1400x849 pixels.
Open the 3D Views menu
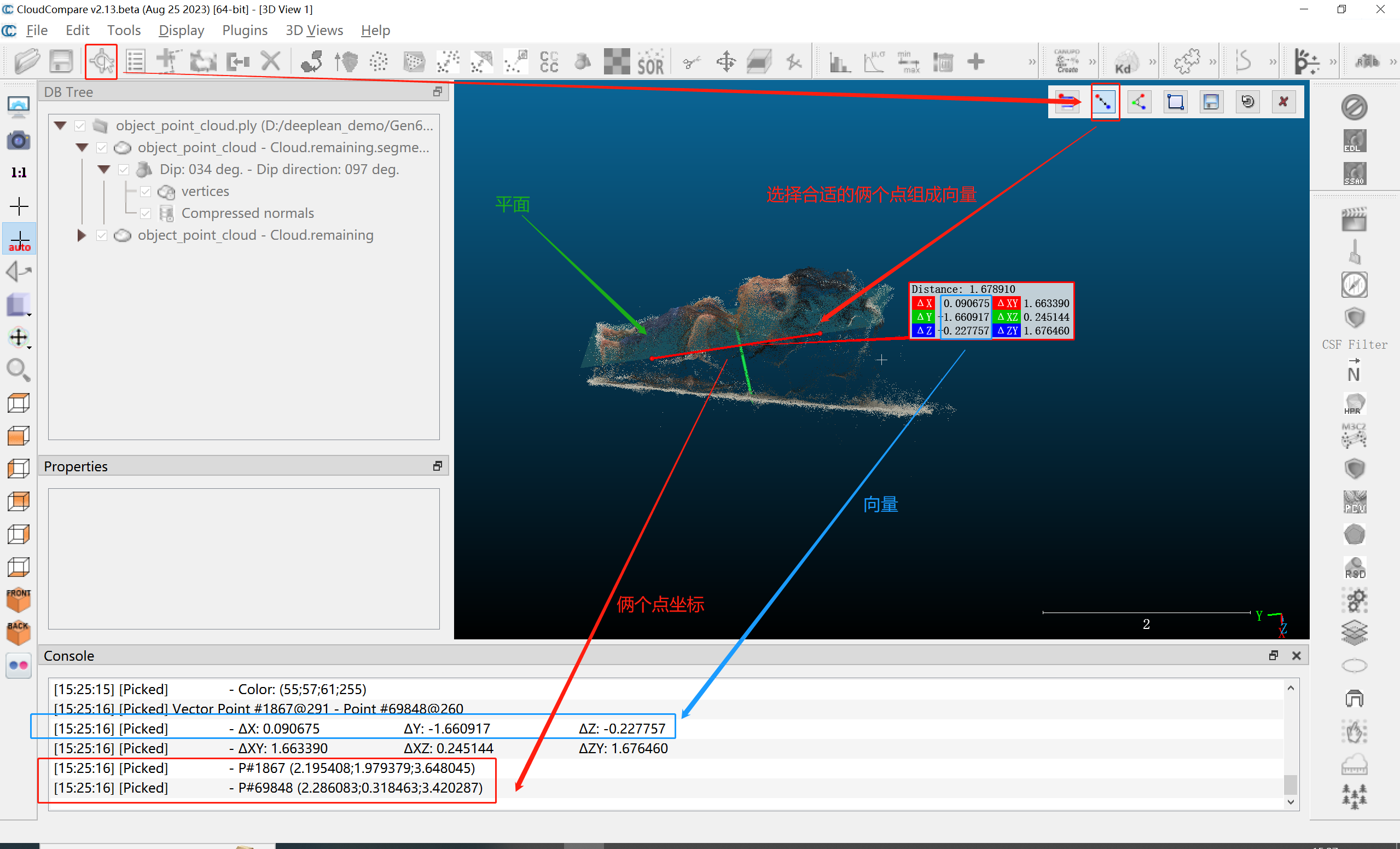[314, 30]
